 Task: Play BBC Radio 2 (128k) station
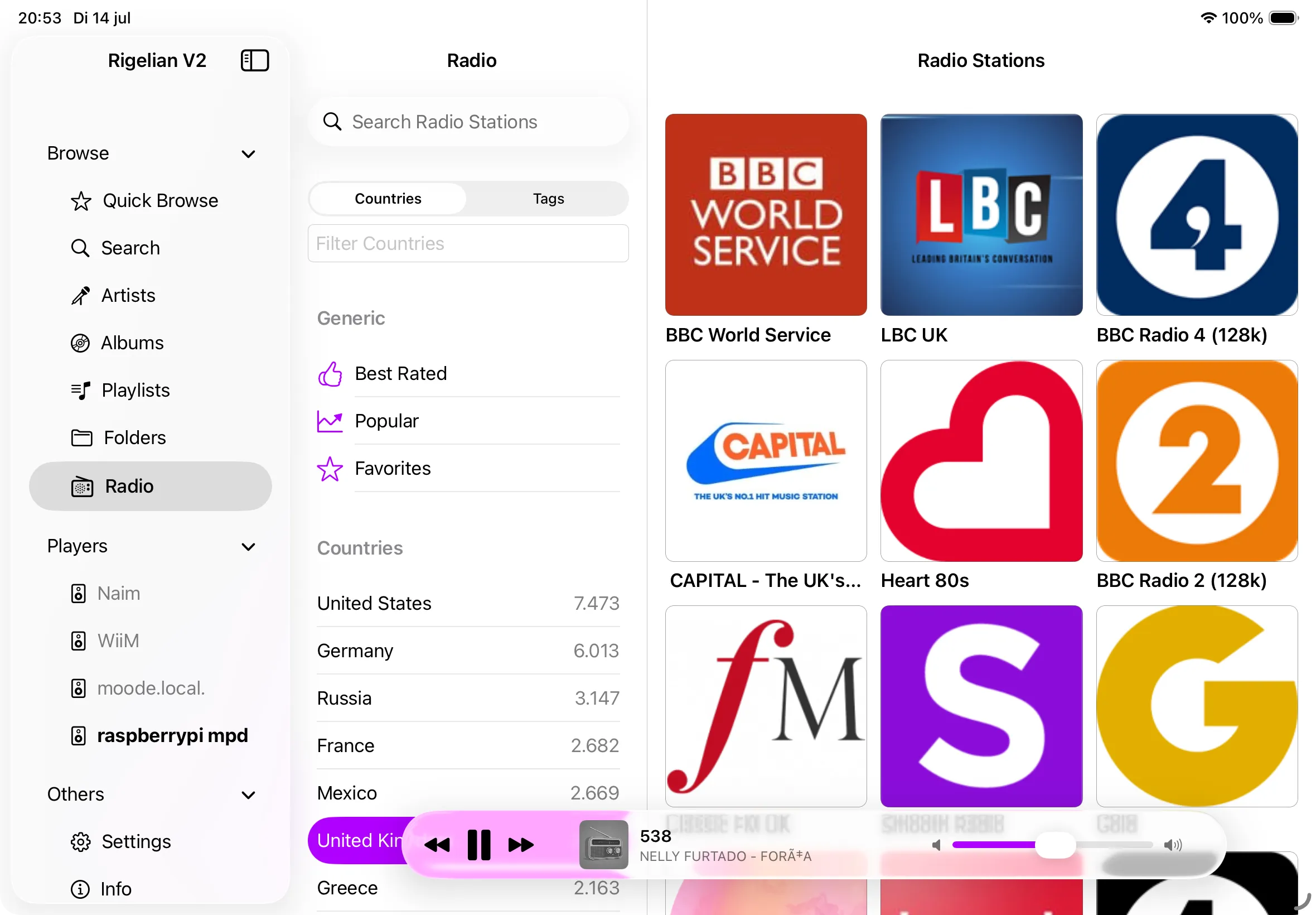pos(1196,461)
